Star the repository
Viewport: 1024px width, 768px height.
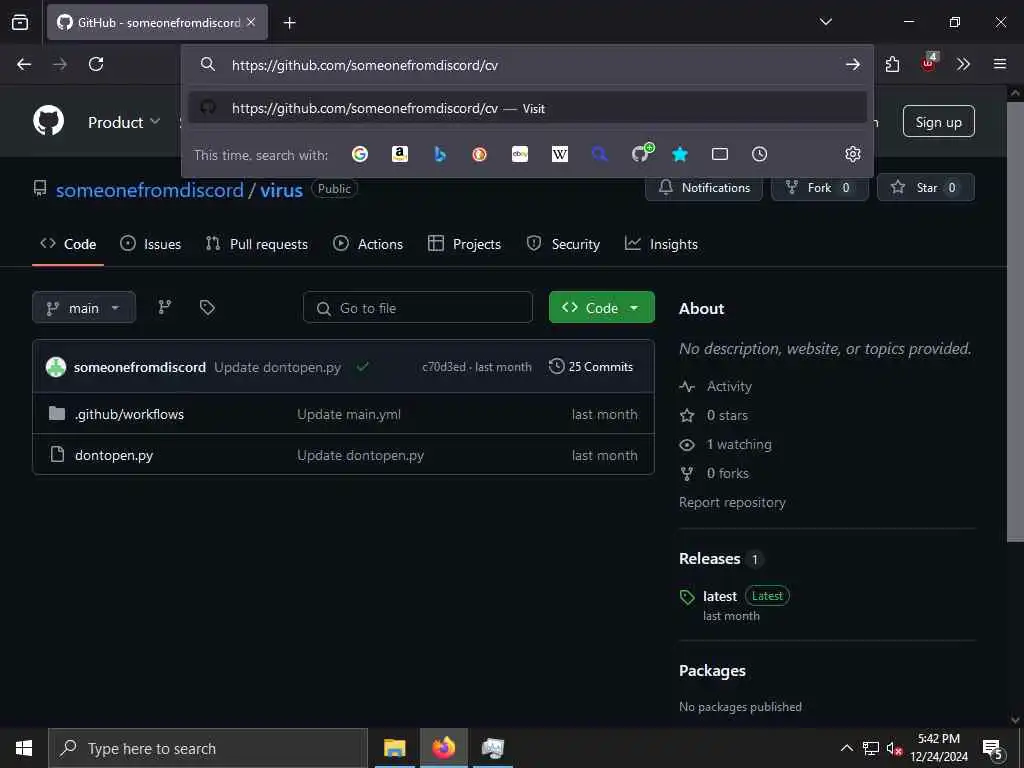point(925,187)
